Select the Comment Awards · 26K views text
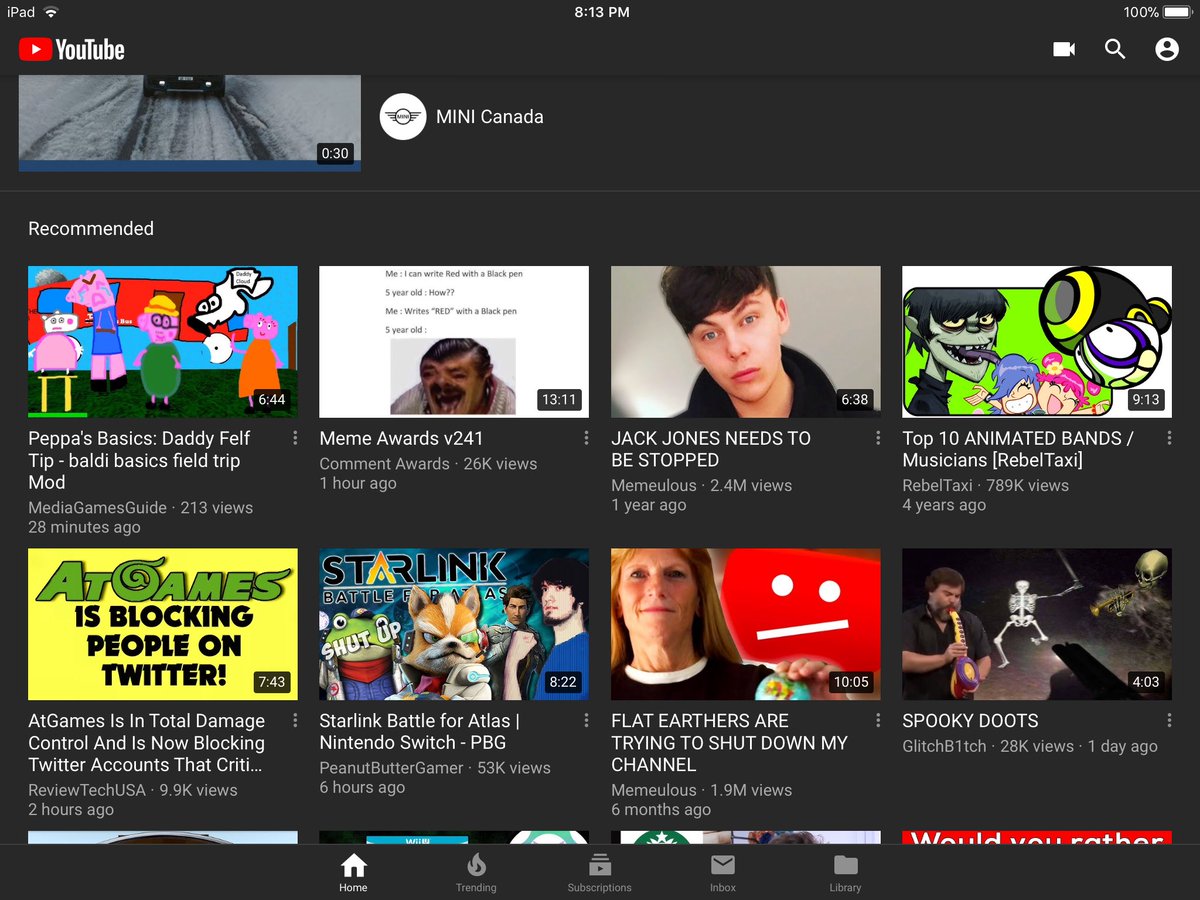Image resolution: width=1200 pixels, height=900 pixels. click(428, 463)
